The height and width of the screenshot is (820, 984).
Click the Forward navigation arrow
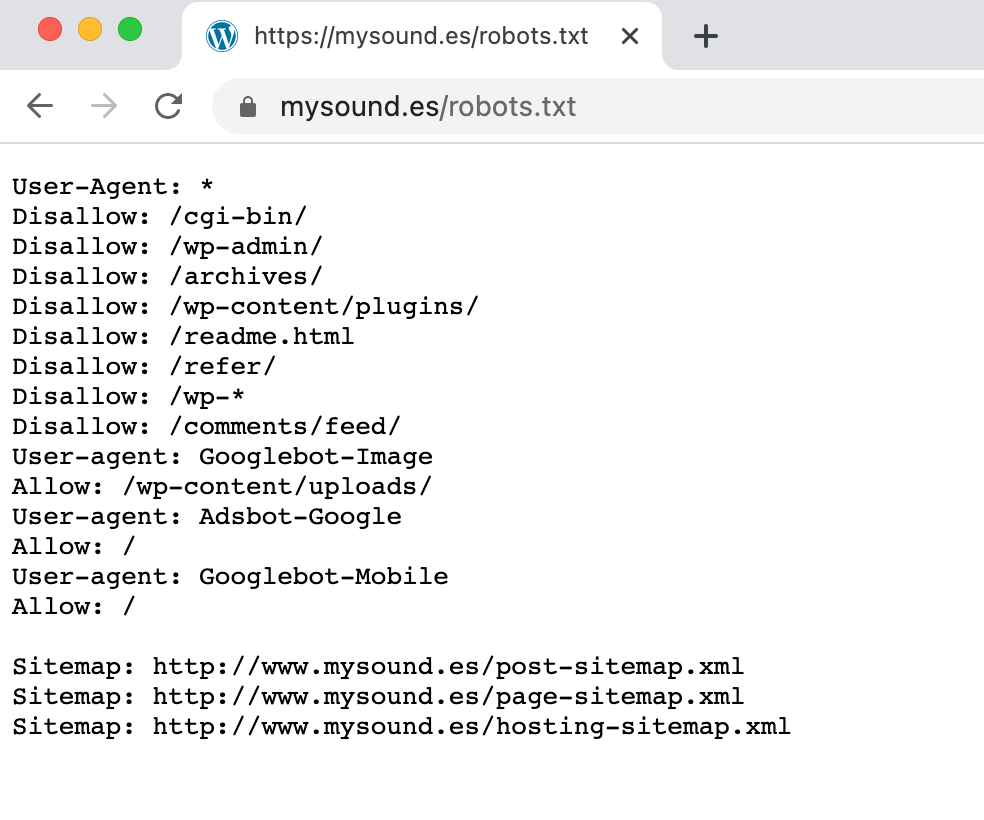pos(104,105)
